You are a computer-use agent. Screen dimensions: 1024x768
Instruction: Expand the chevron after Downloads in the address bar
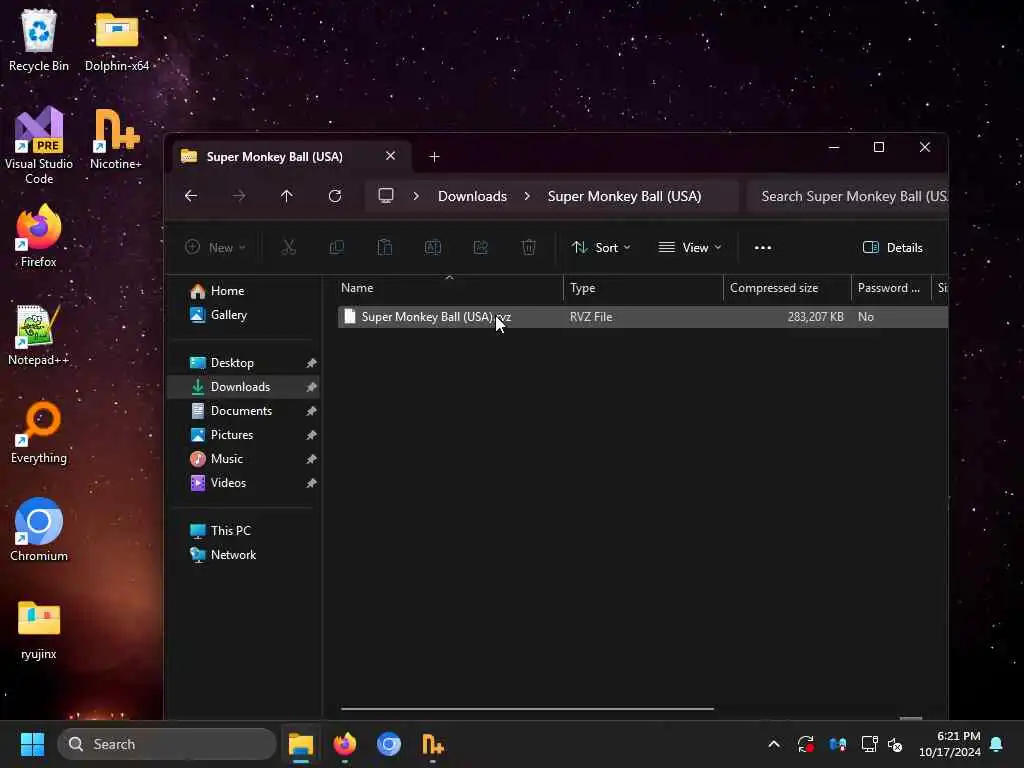click(x=527, y=196)
